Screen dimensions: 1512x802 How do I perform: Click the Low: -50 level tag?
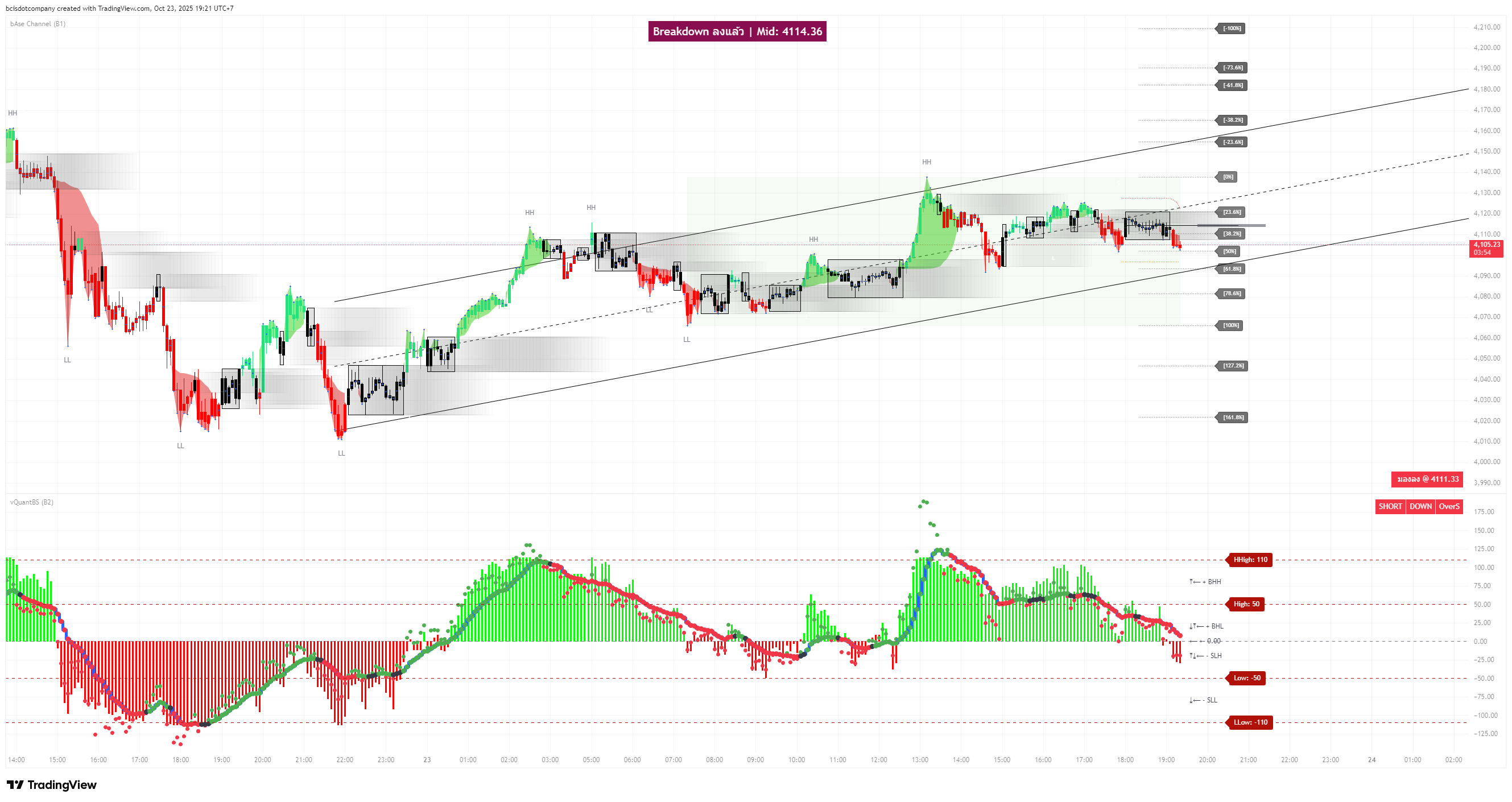(1247, 678)
